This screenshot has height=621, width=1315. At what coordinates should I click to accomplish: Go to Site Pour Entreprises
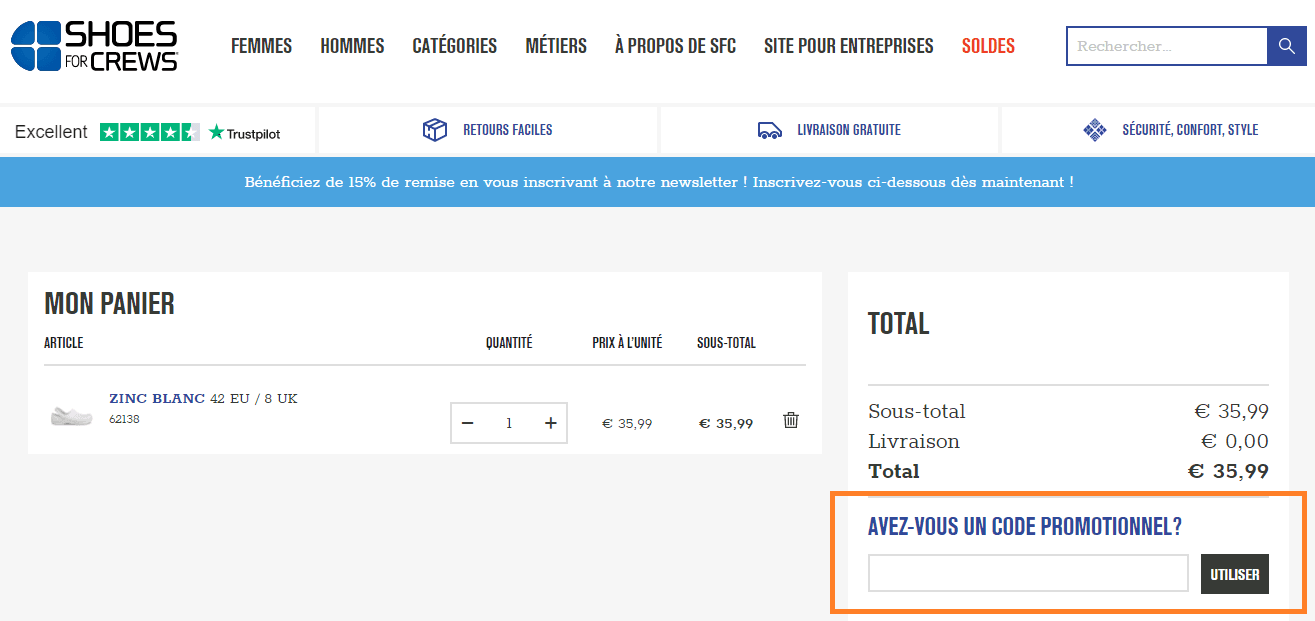tap(848, 45)
